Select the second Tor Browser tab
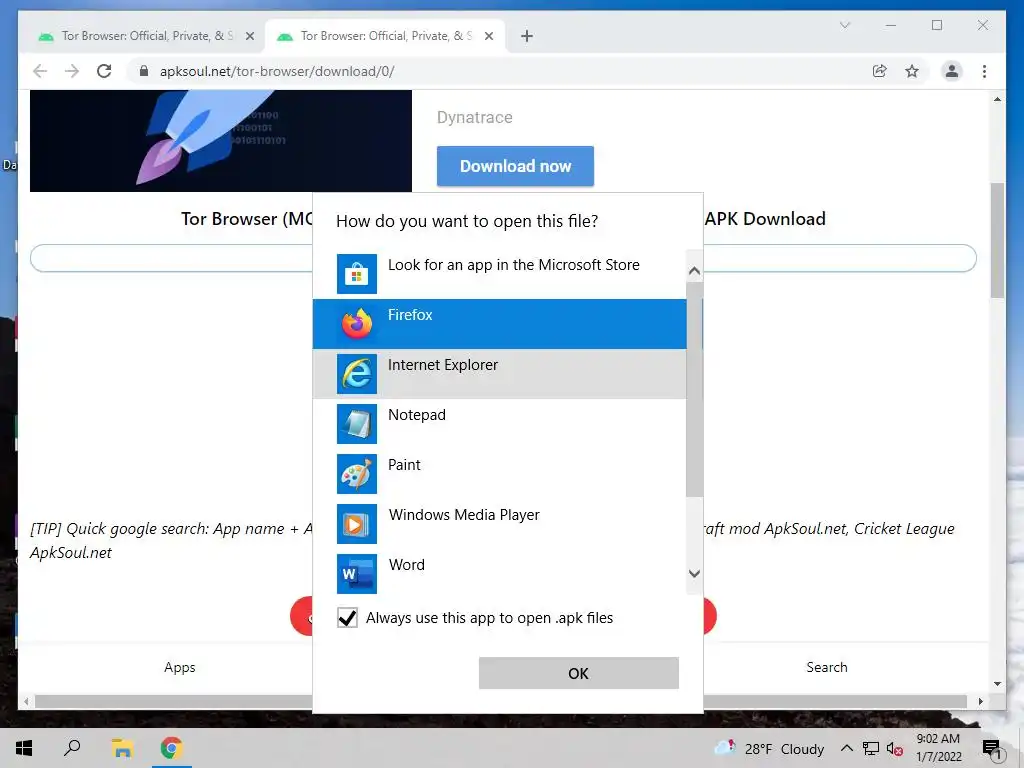 384,36
